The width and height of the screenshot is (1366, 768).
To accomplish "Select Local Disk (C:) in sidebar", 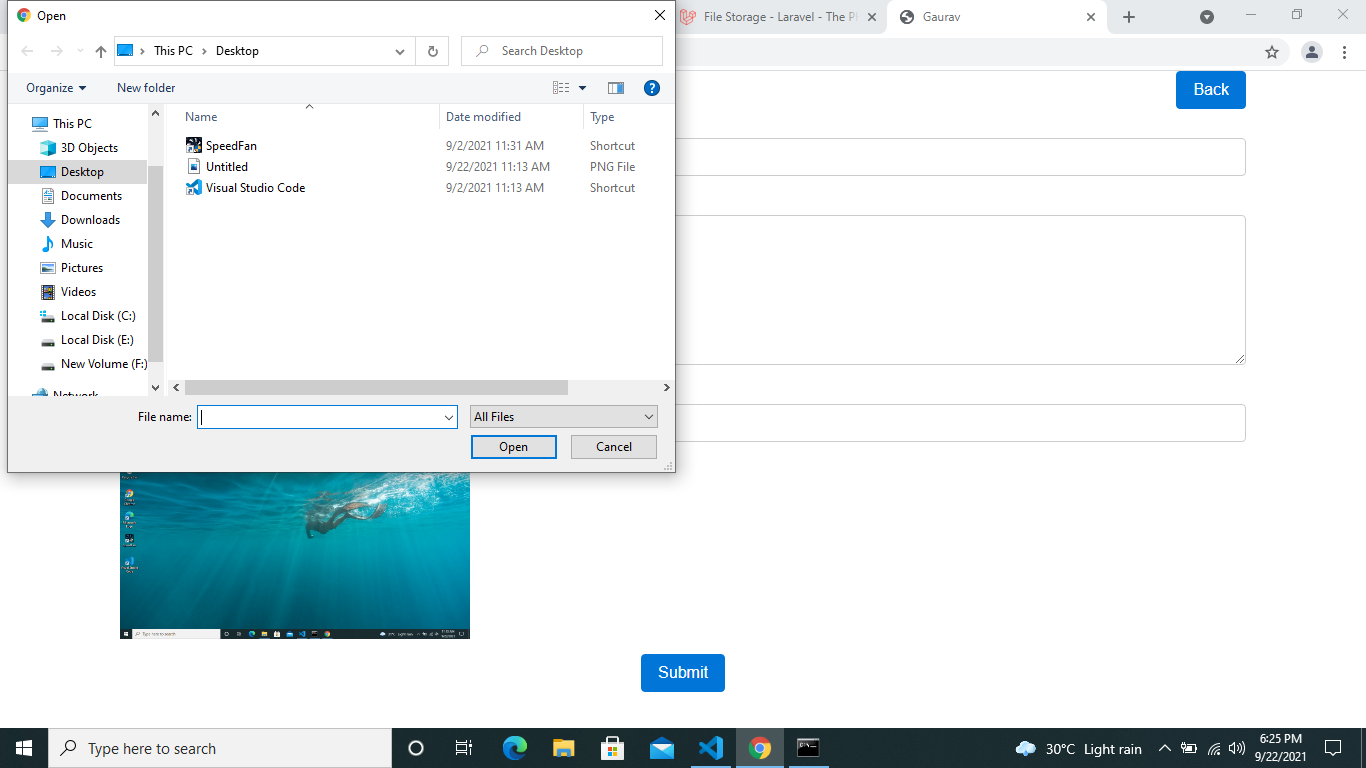I will [97, 316].
